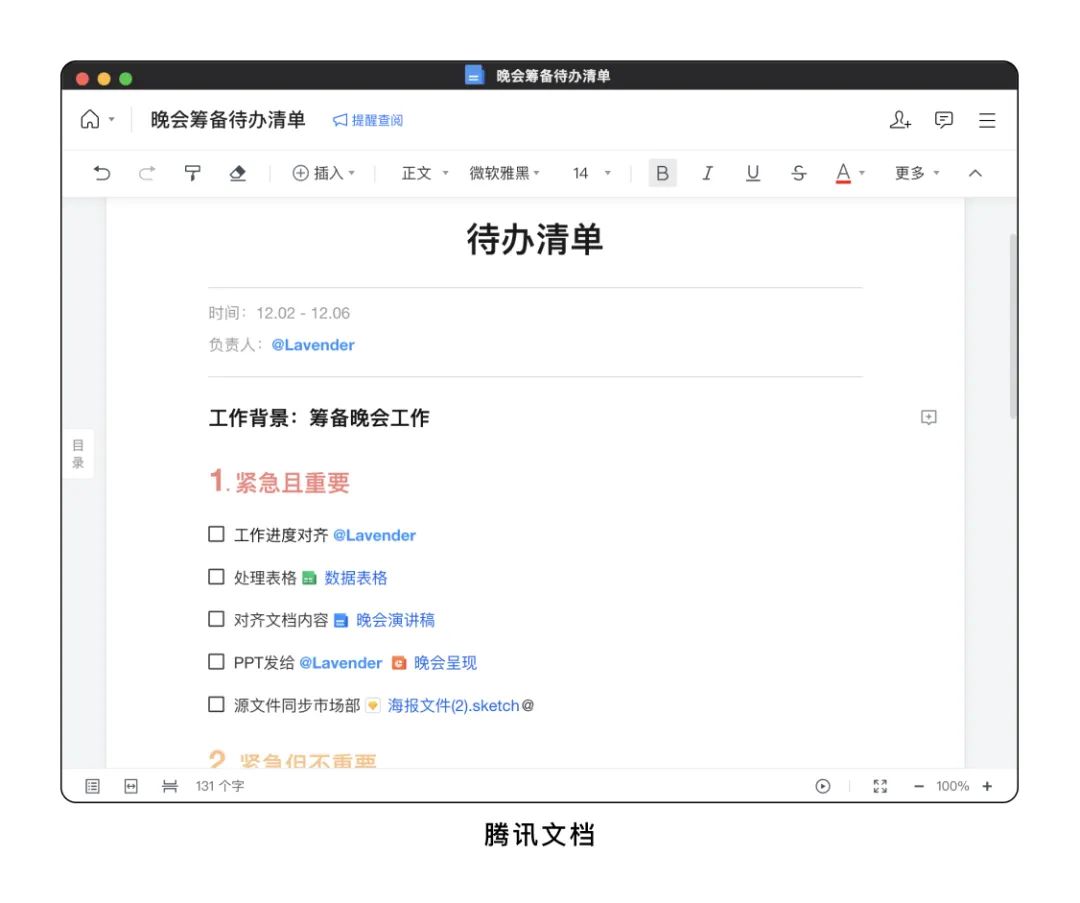Enter fullscreen with the expand icon
1080x903 pixels.
pyautogui.click(x=880, y=786)
